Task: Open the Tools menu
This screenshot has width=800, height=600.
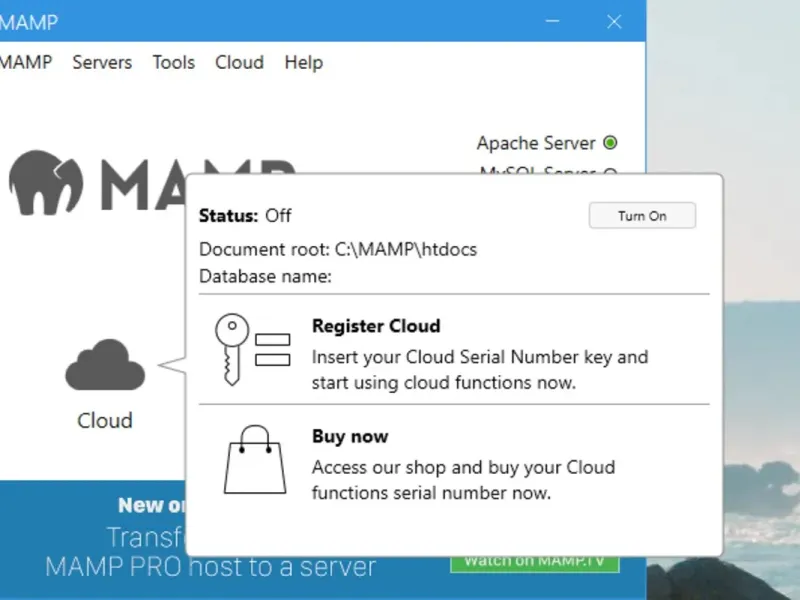Action: 173,62
